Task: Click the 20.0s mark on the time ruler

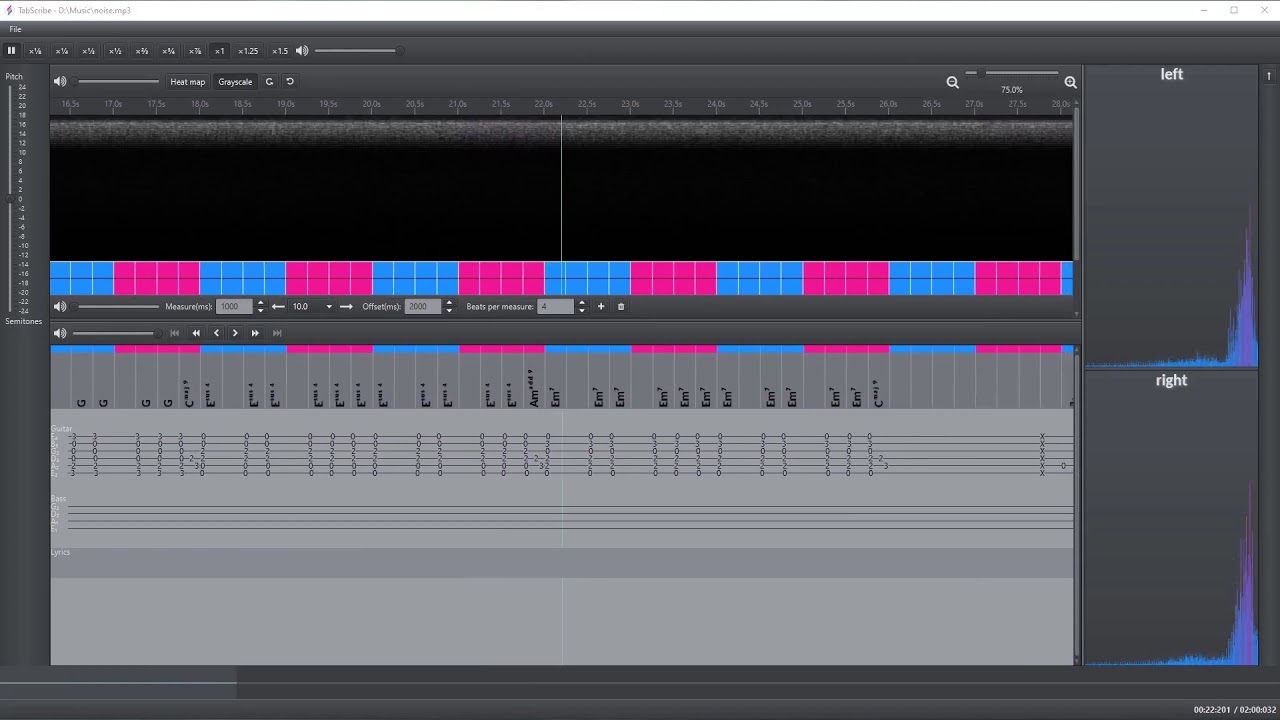Action: [371, 104]
